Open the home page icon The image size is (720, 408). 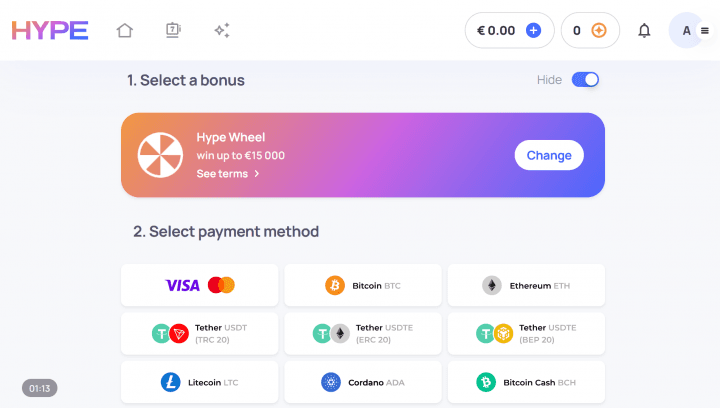tap(124, 31)
